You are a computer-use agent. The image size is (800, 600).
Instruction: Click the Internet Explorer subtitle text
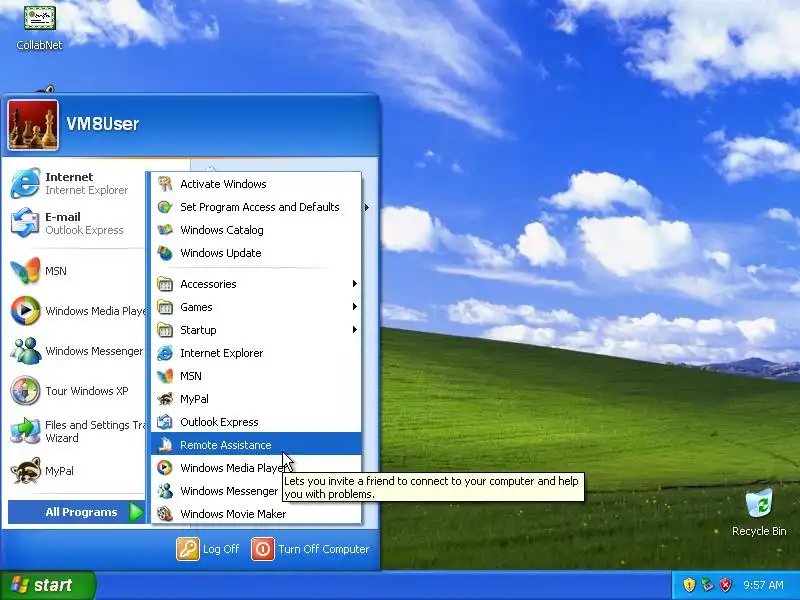point(86,190)
